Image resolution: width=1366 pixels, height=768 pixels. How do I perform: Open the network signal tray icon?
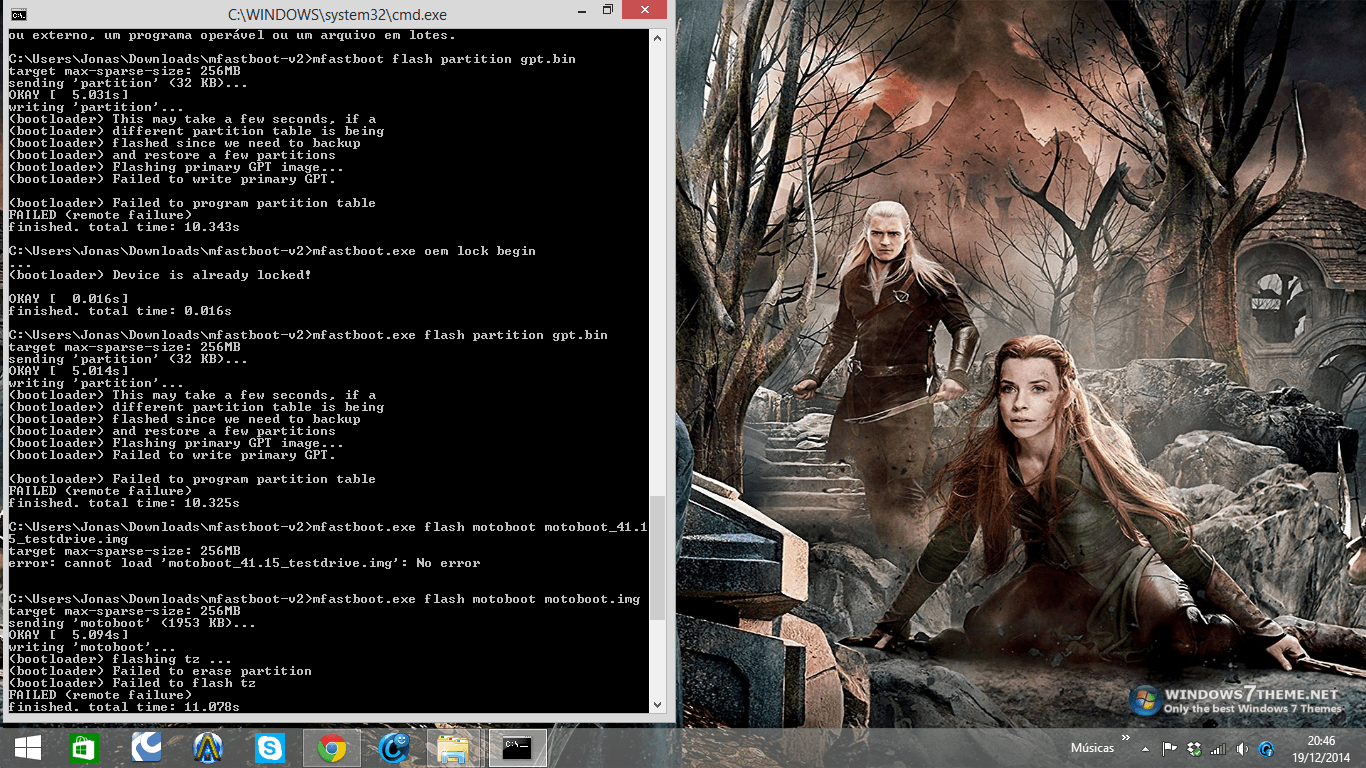(1218, 748)
